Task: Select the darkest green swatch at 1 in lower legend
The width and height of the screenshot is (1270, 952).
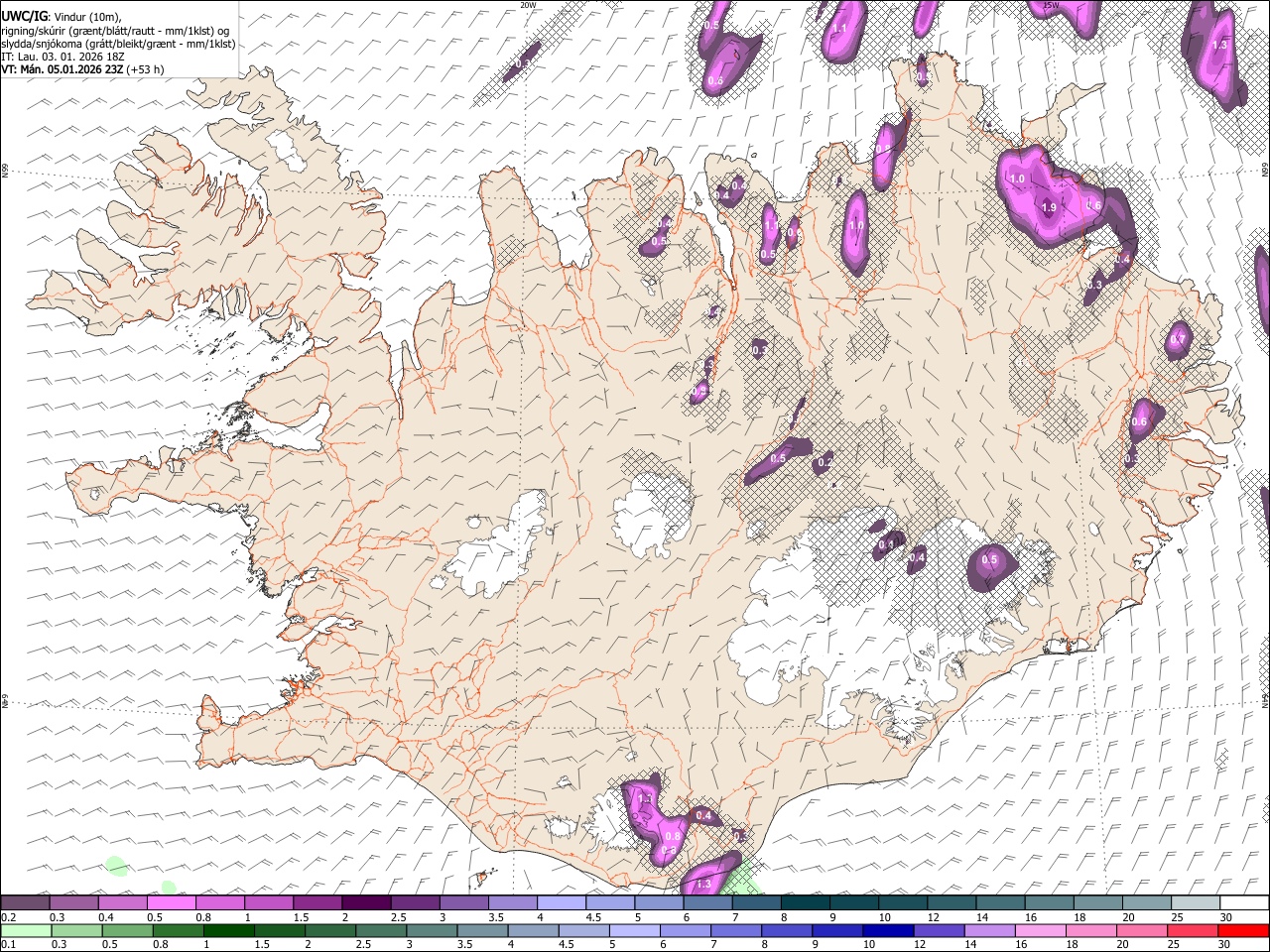Action: pyautogui.click(x=228, y=930)
